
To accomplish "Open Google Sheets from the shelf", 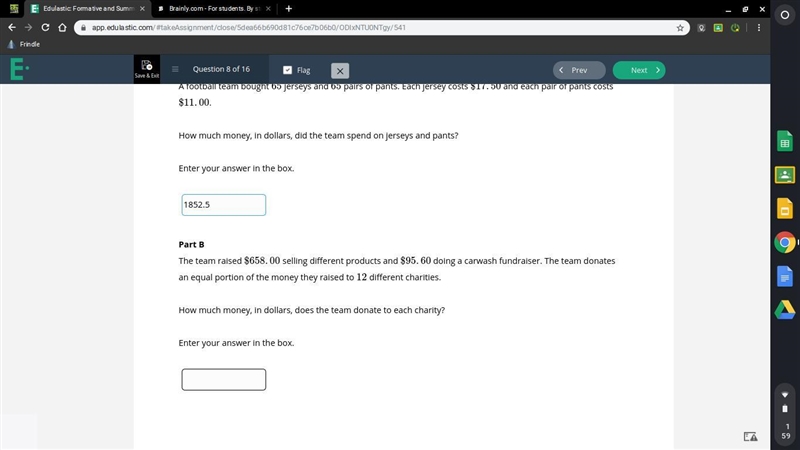I will click(x=785, y=142).
